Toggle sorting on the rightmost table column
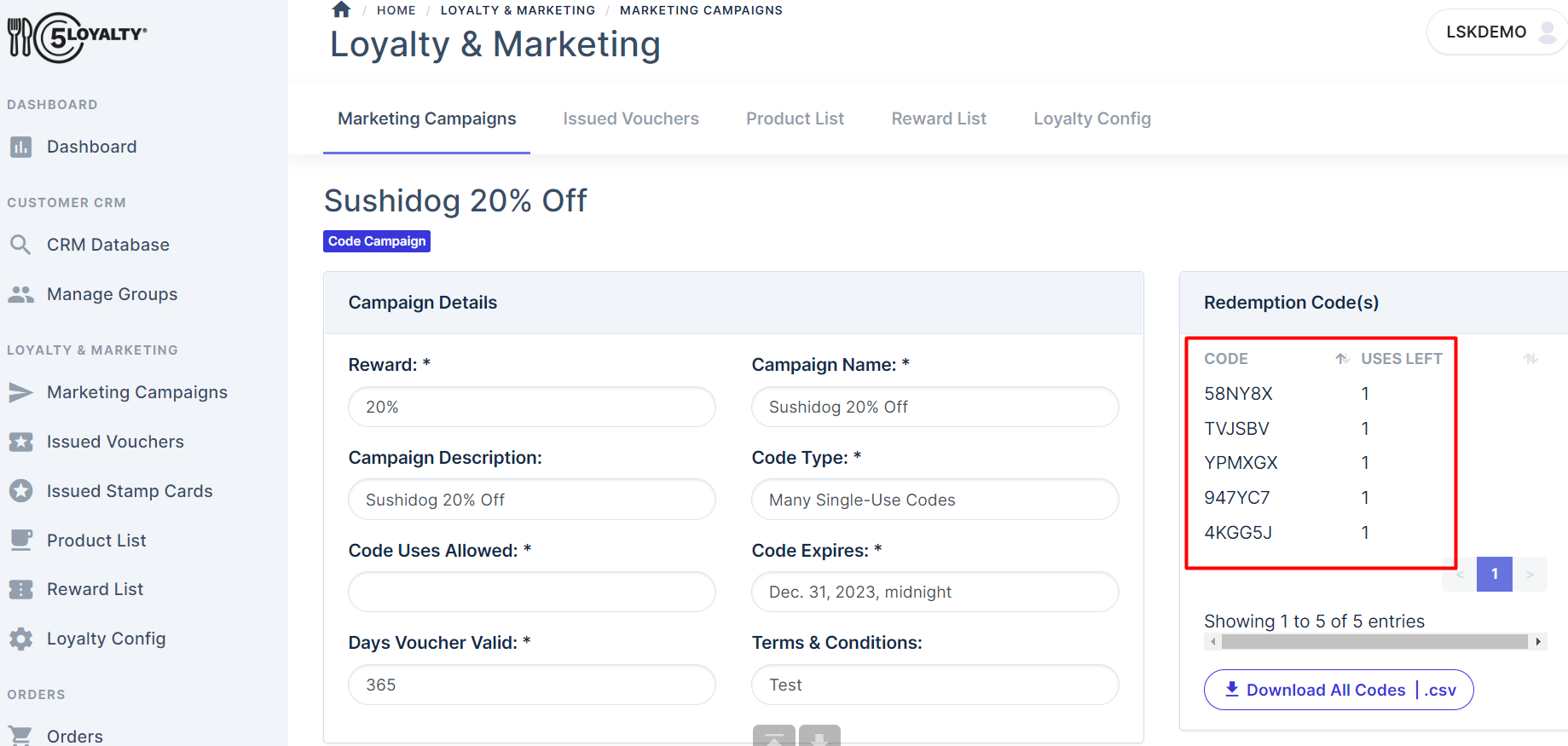The width and height of the screenshot is (1568, 746). pos(1531,358)
